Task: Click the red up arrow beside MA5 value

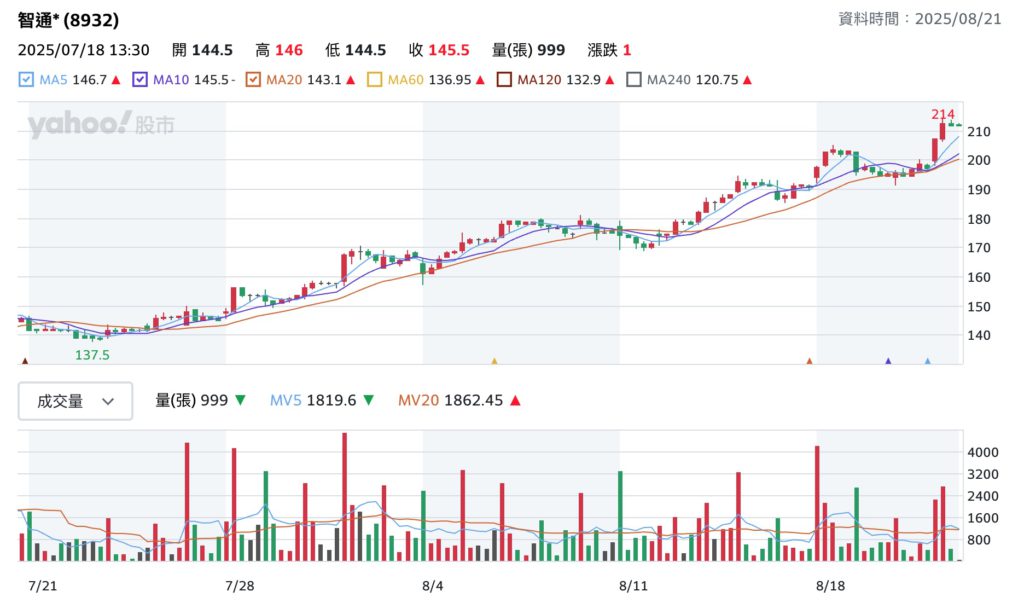Action: point(116,80)
